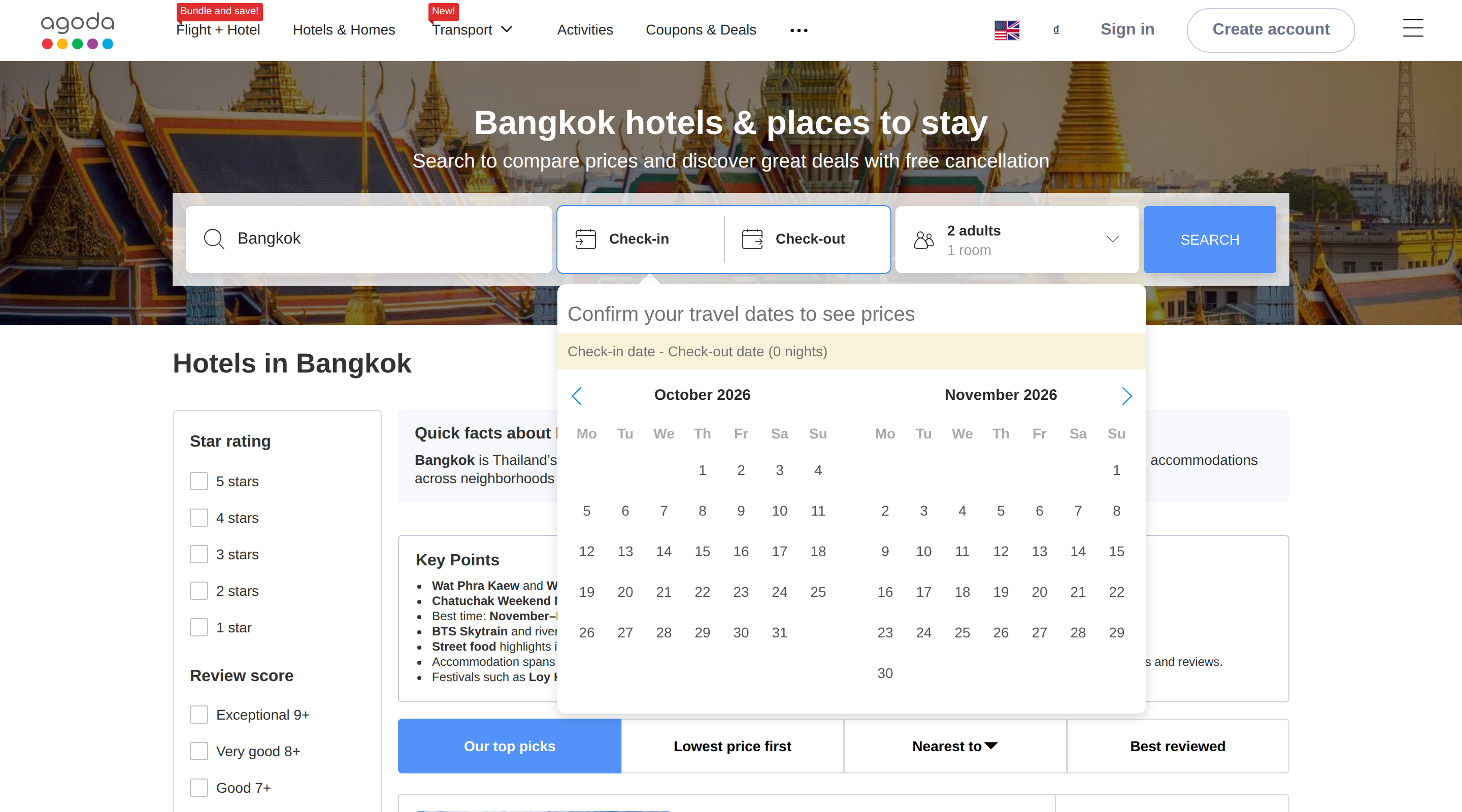The width and height of the screenshot is (1462, 812).
Task: Open language selector flag icon
Action: (1007, 30)
